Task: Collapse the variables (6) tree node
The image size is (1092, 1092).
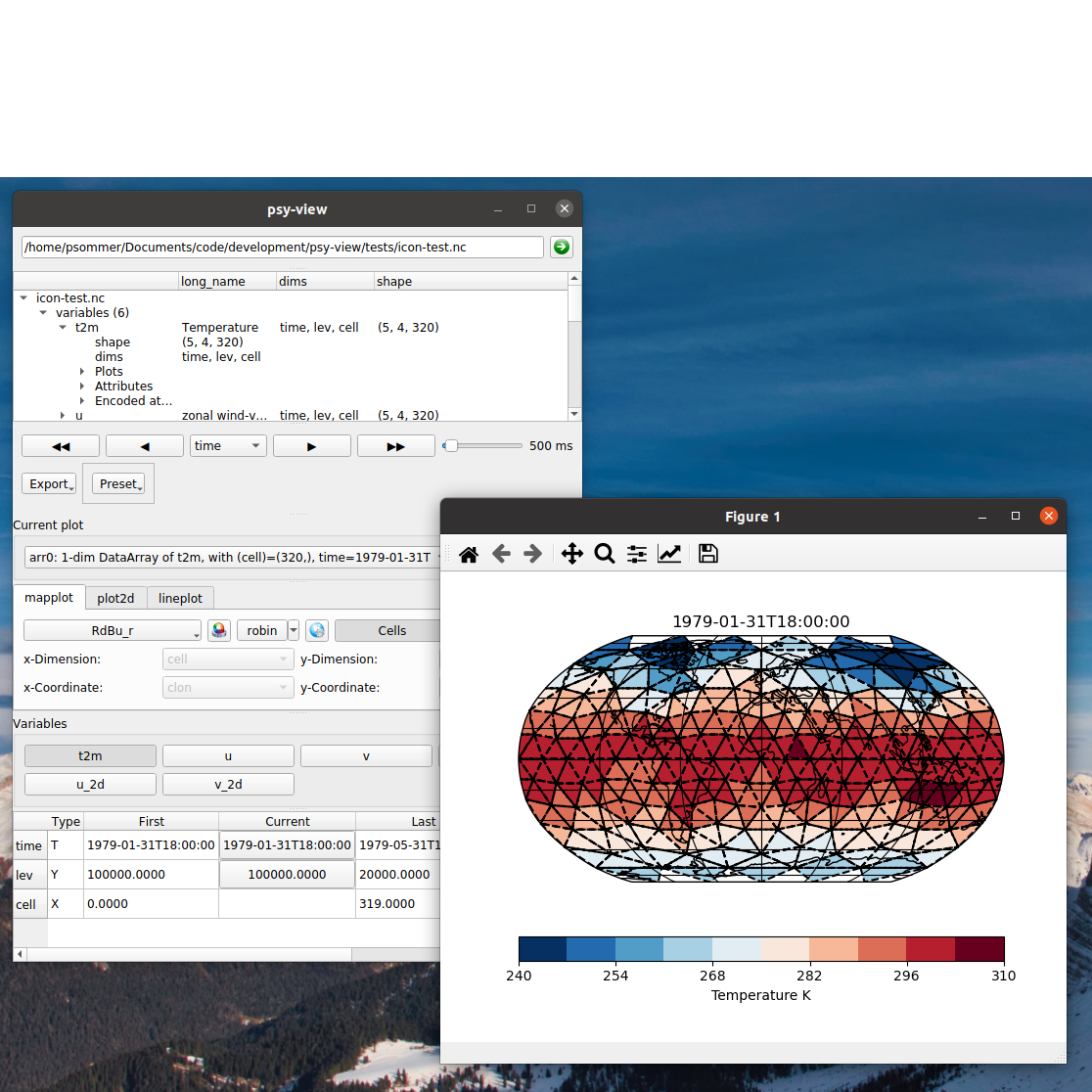Action: tap(43, 313)
